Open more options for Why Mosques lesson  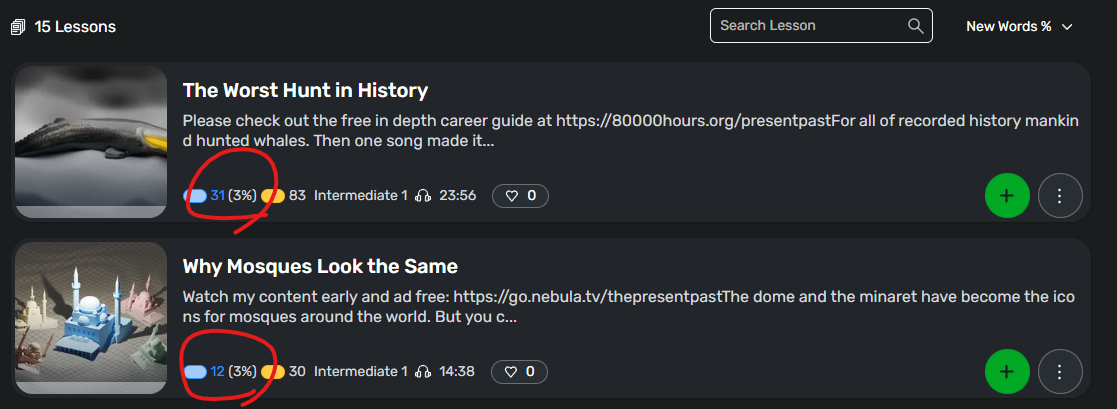tap(1060, 371)
